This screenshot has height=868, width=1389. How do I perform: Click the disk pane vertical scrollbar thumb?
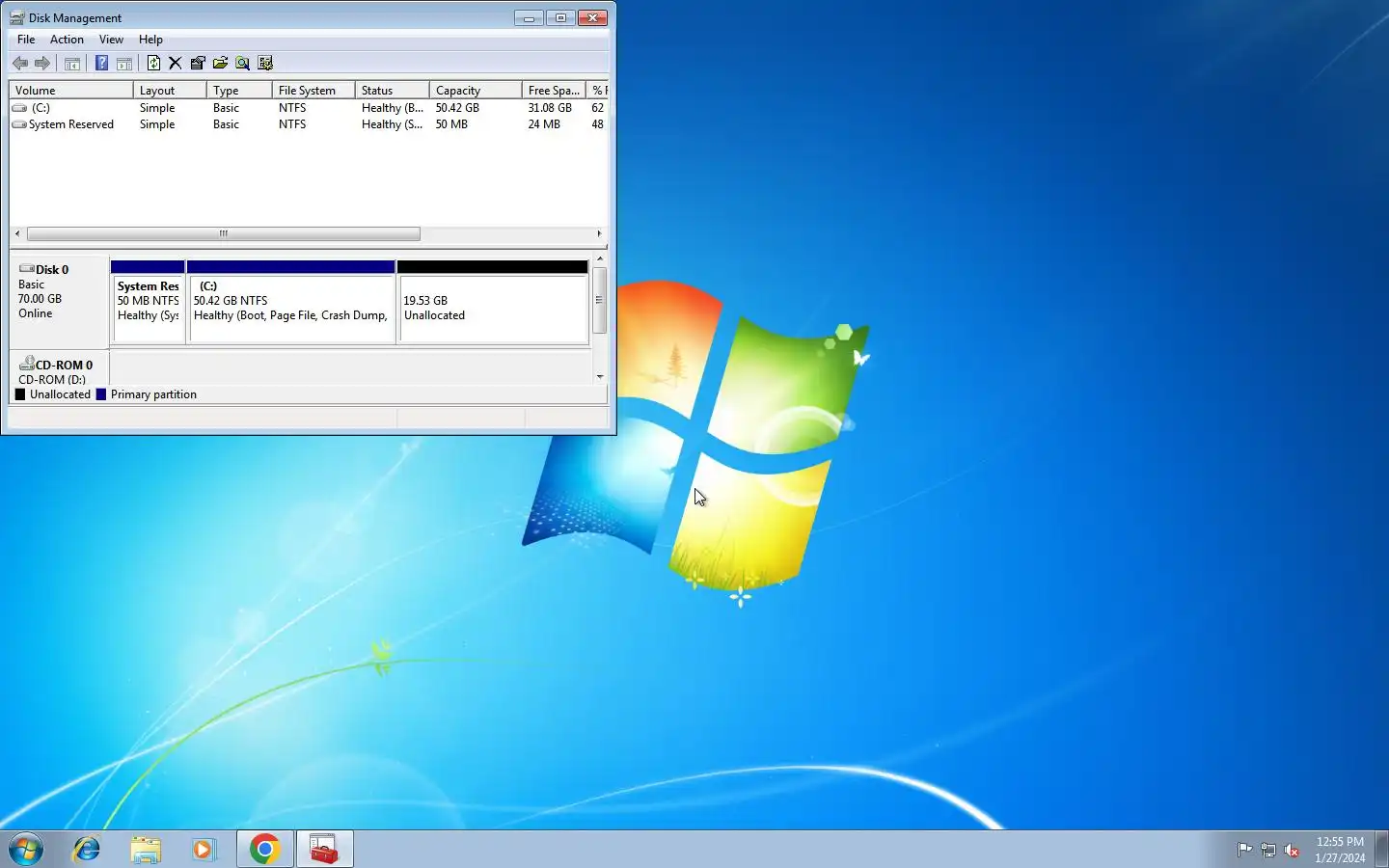click(599, 300)
